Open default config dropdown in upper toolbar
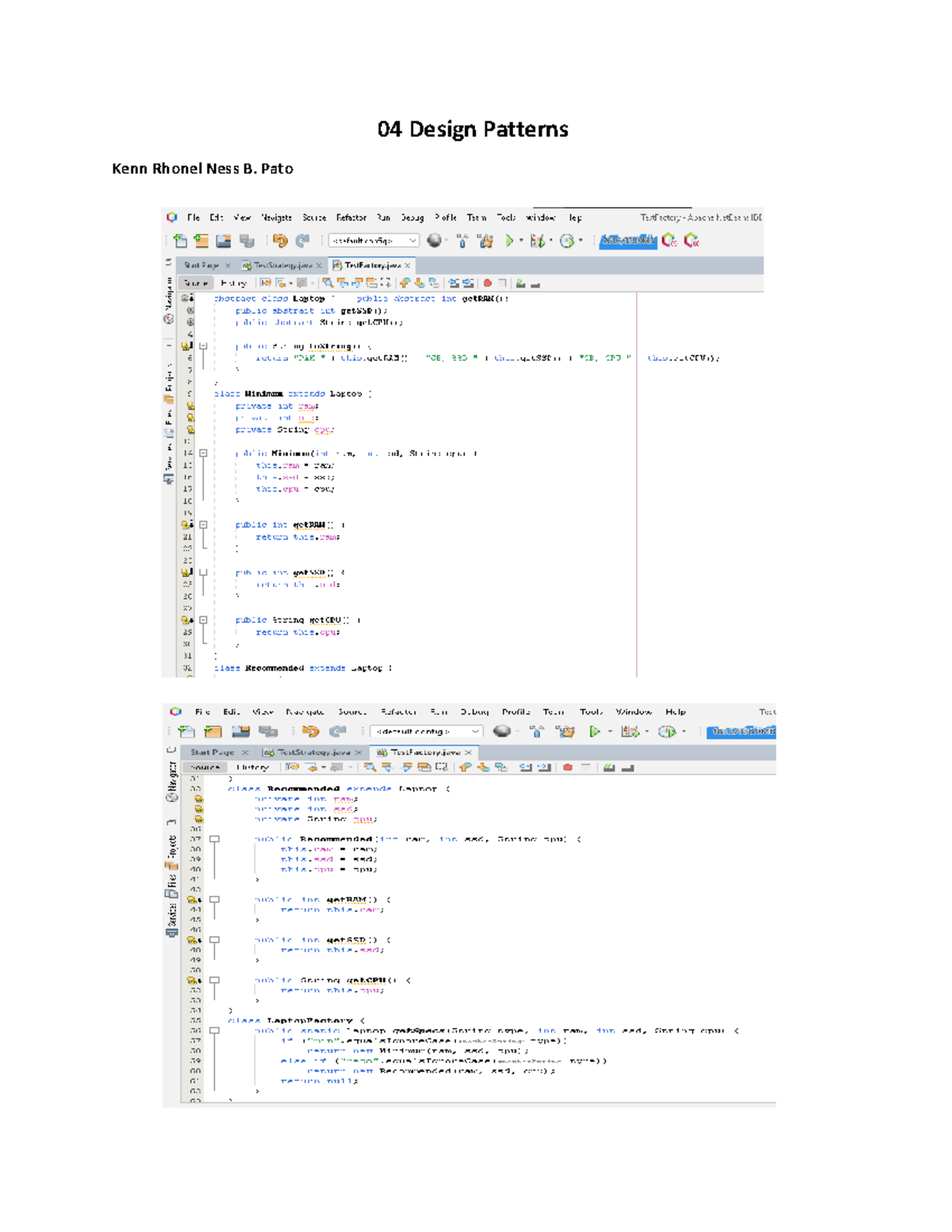The height and width of the screenshot is (1232, 952). (373, 240)
